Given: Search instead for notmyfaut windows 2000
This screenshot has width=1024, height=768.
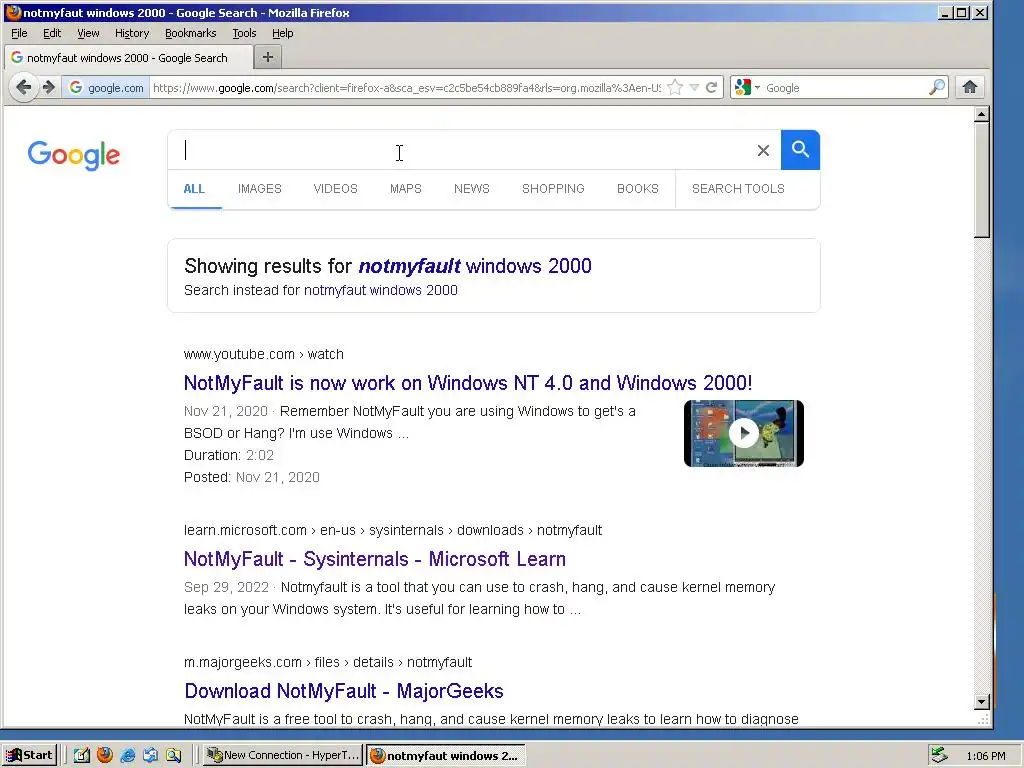Looking at the screenshot, I should pos(380,290).
